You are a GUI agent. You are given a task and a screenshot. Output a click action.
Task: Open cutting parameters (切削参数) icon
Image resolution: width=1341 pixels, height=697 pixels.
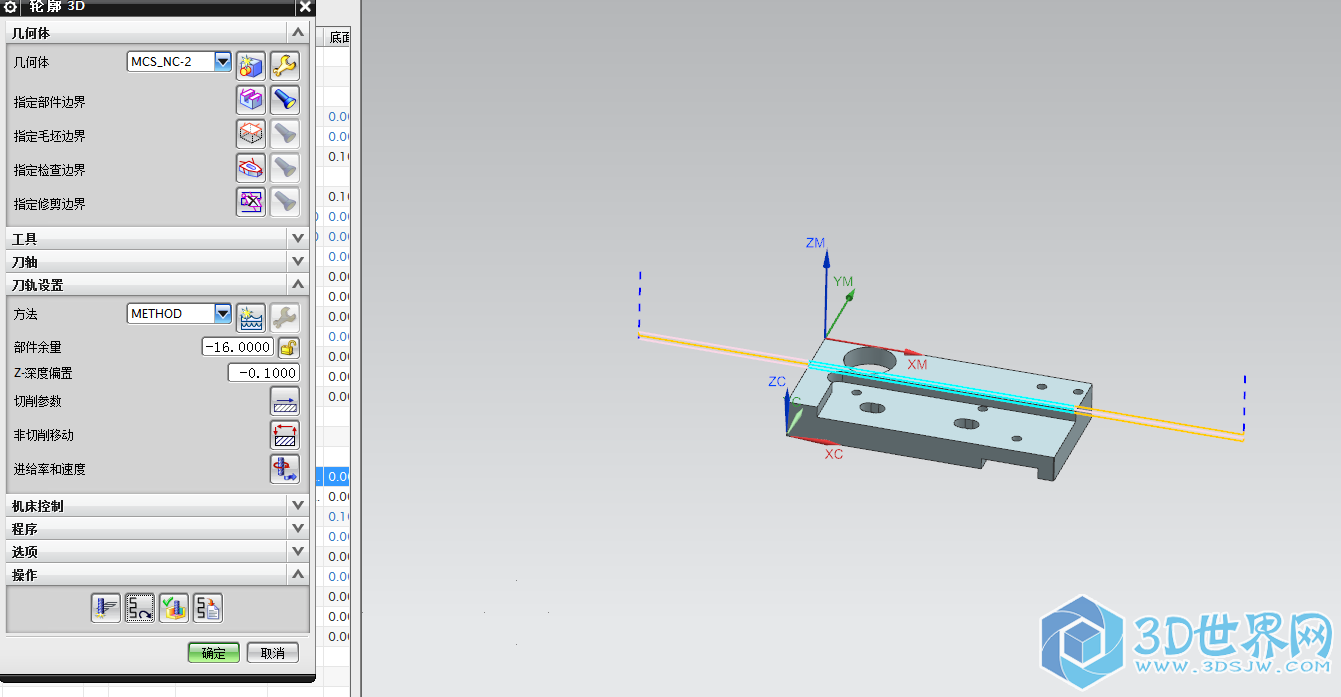tap(285, 401)
